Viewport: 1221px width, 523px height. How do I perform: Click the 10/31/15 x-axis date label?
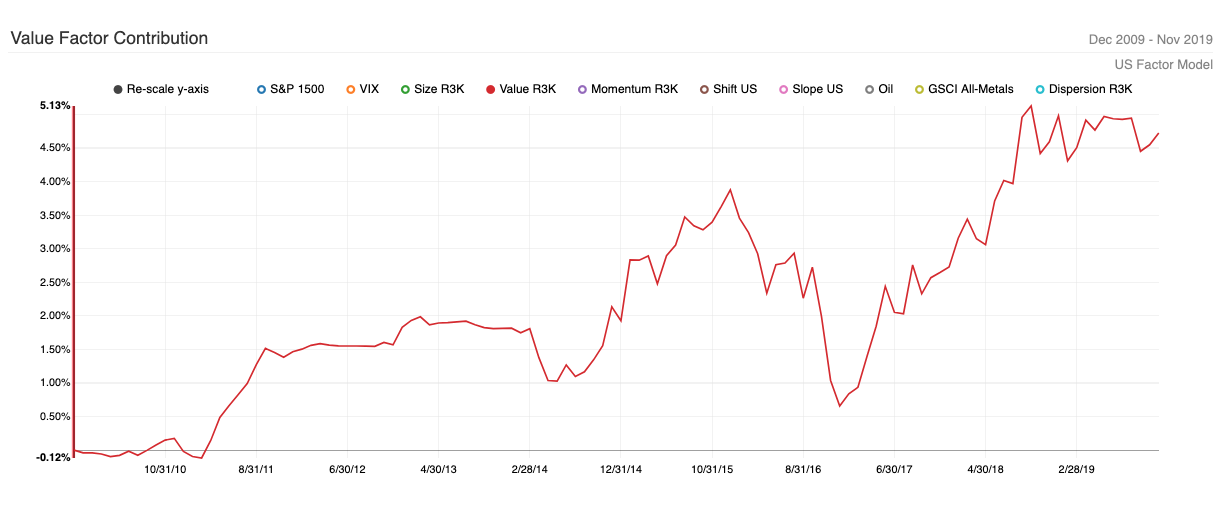(x=712, y=468)
